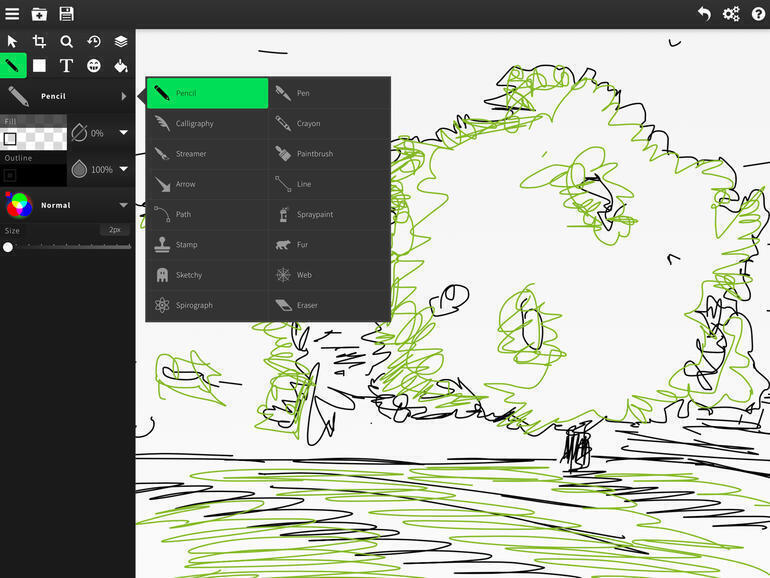Select the crop tool in the toolbar
The image size is (770, 578).
point(39,41)
